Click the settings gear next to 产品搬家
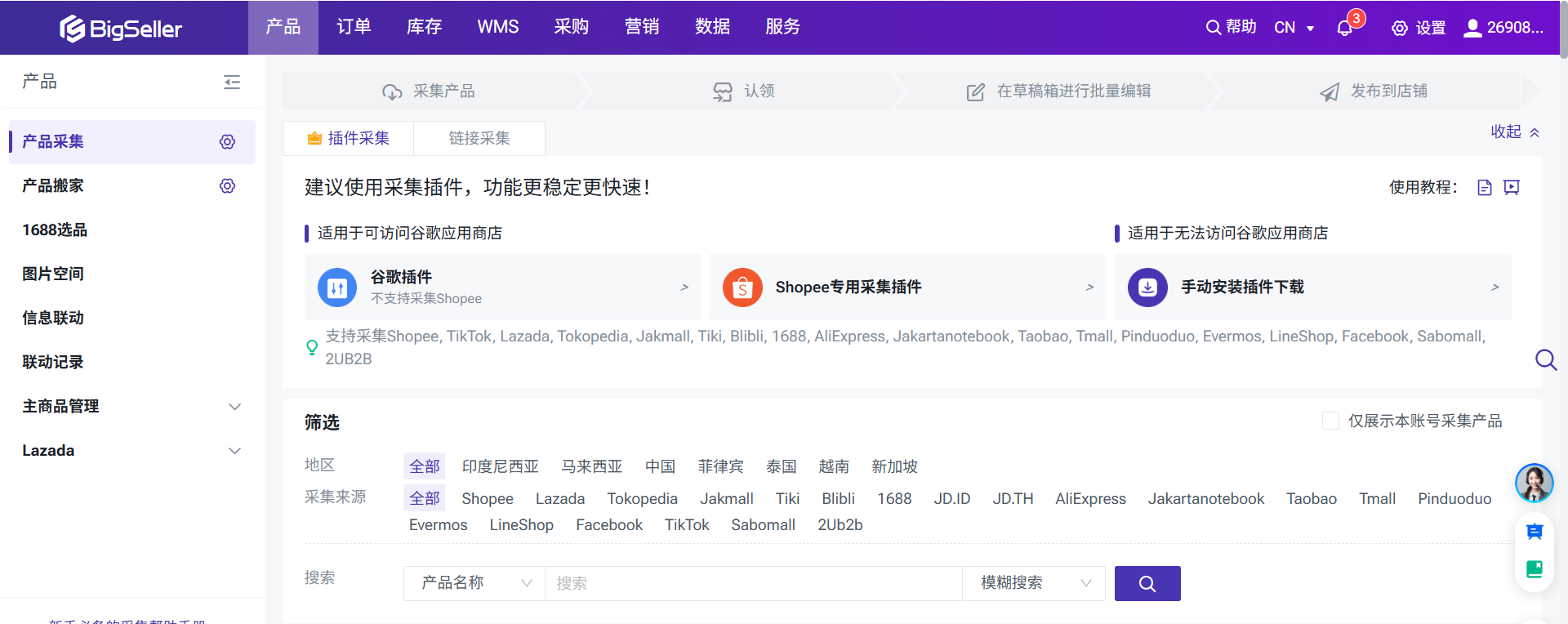Image resolution: width=1568 pixels, height=624 pixels. pos(227,186)
